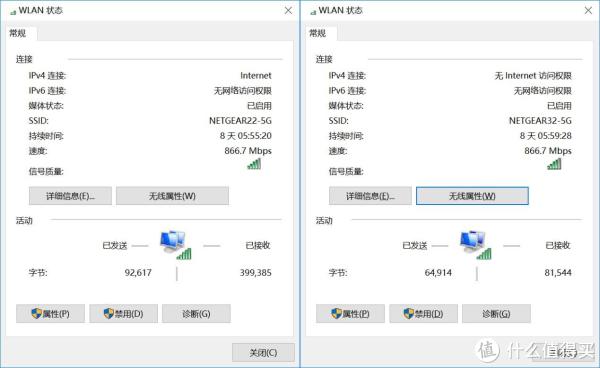Close the right WLAN 状态 window

[588, 10]
